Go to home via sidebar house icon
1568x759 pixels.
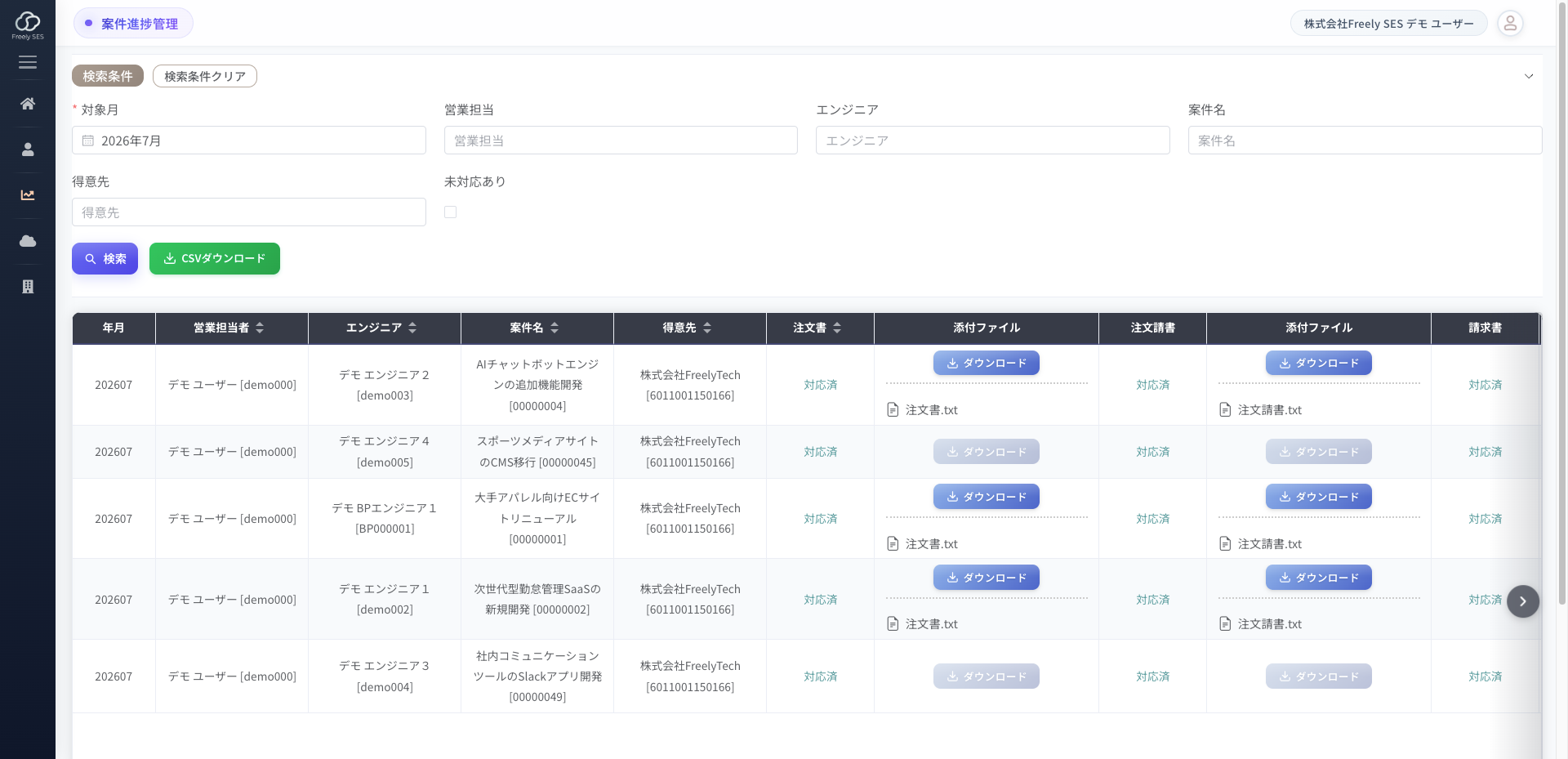(x=28, y=104)
